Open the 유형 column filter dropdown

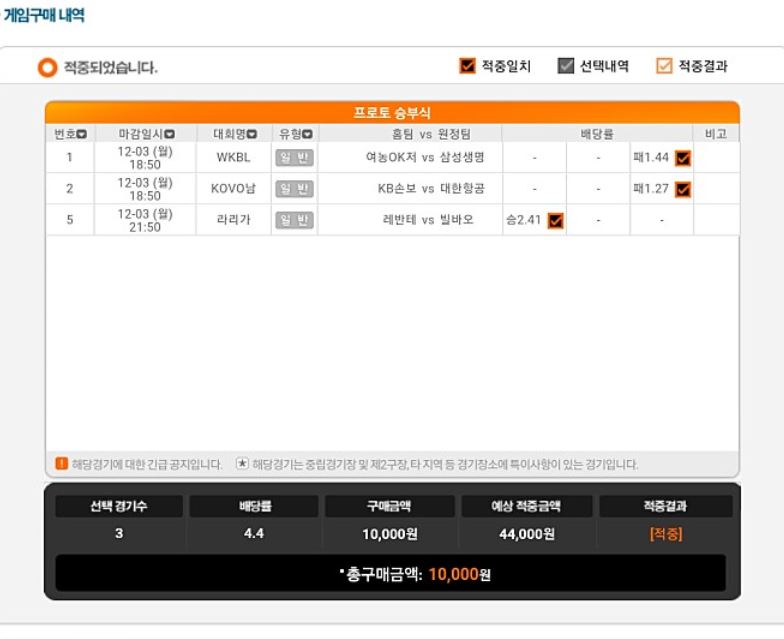coord(308,134)
